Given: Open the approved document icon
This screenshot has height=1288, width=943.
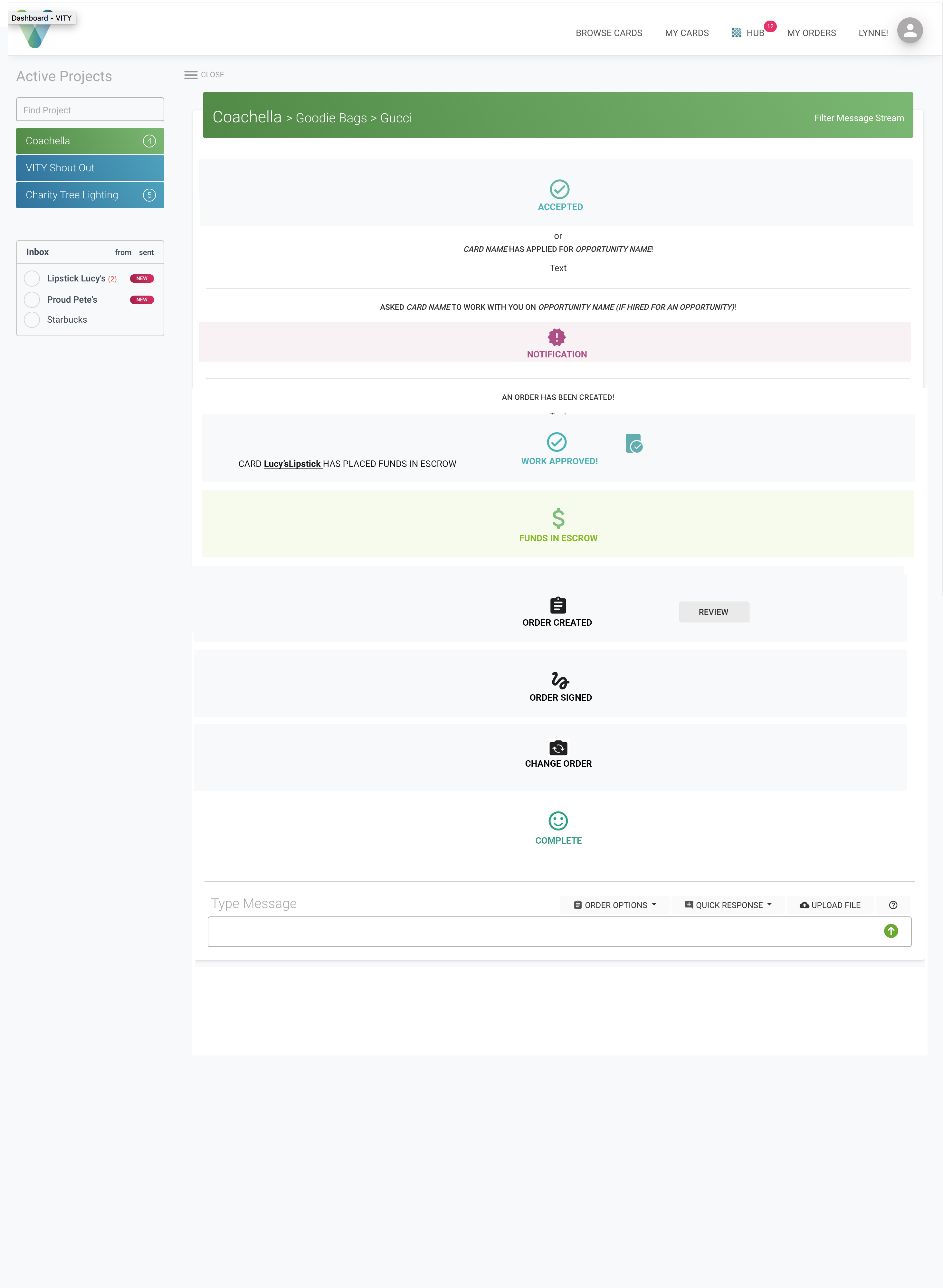Looking at the screenshot, I should click(x=633, y=443).
